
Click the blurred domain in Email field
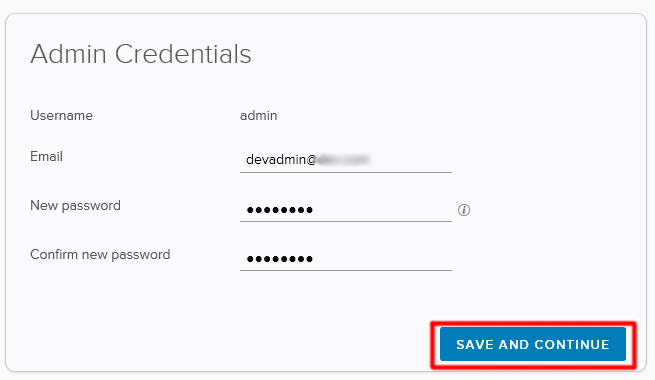(343, 160)
